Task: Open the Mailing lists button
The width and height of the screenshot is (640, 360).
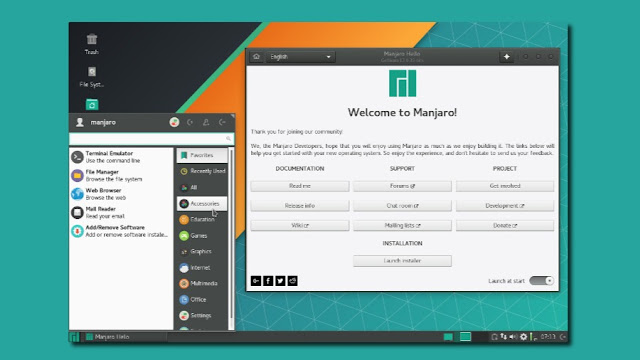Action: coord(402,225)
